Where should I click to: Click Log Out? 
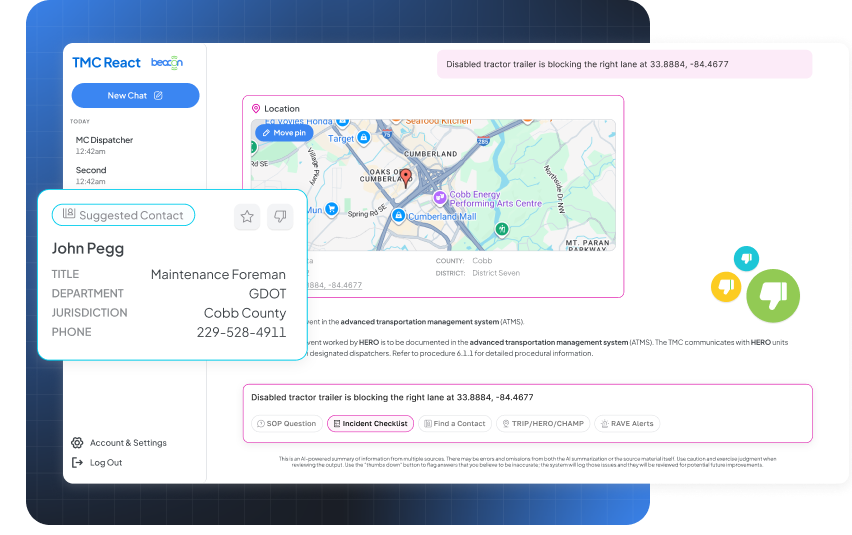click(x=97, y=463)
